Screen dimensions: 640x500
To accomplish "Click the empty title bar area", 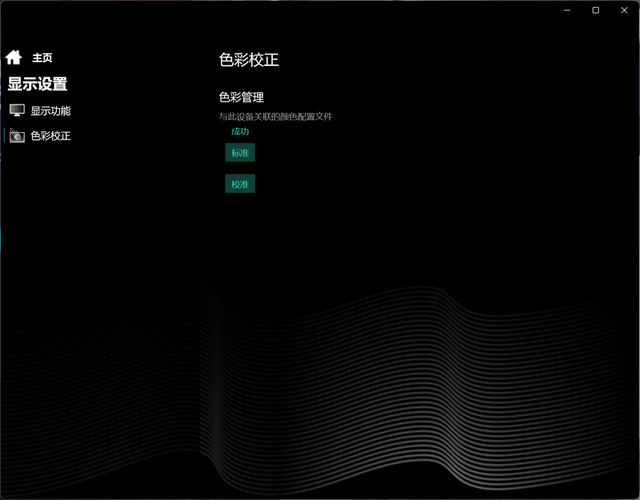I will pos(300,10).
